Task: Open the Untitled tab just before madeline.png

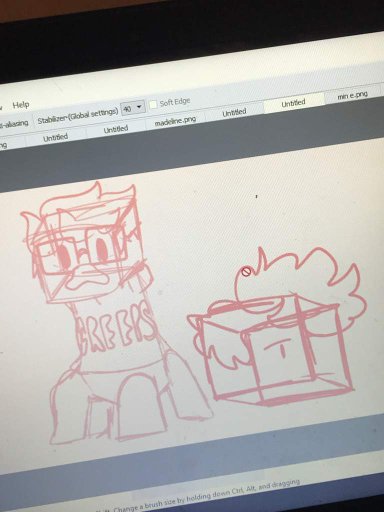Action: (116, 129)
